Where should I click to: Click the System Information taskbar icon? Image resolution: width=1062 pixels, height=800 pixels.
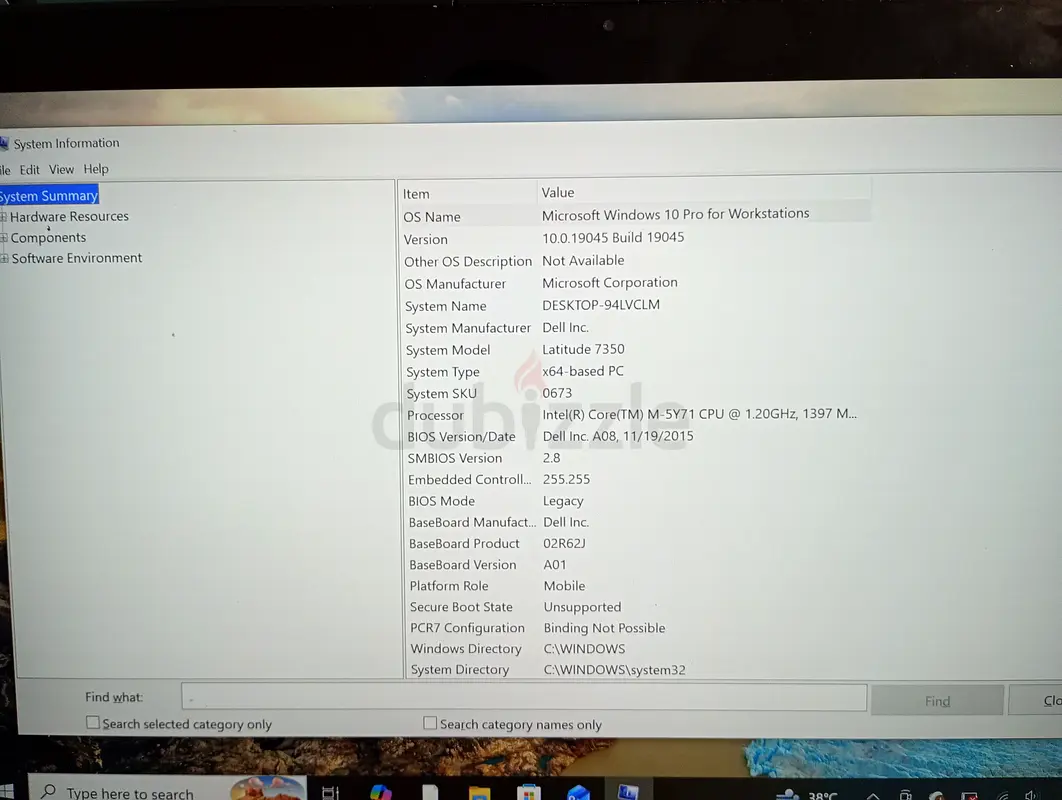tap(628, 791)
